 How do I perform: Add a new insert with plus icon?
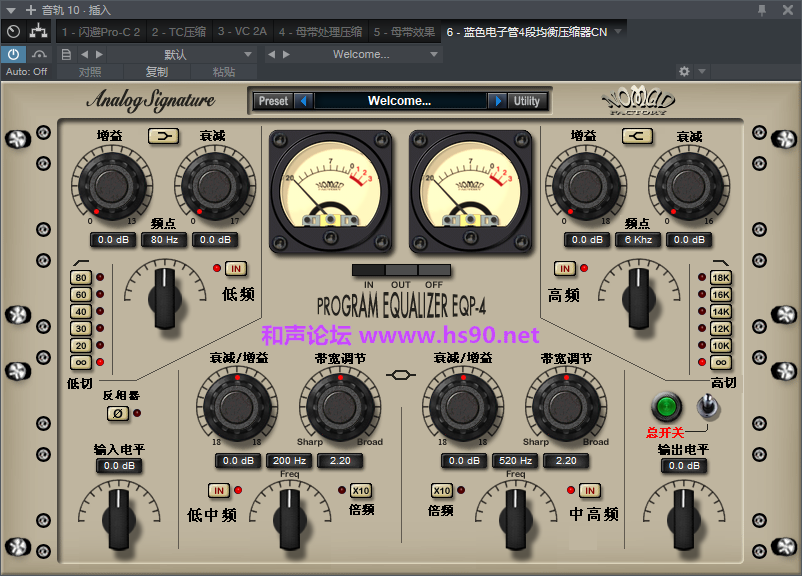pyautogui.click(x=31, y=10)
